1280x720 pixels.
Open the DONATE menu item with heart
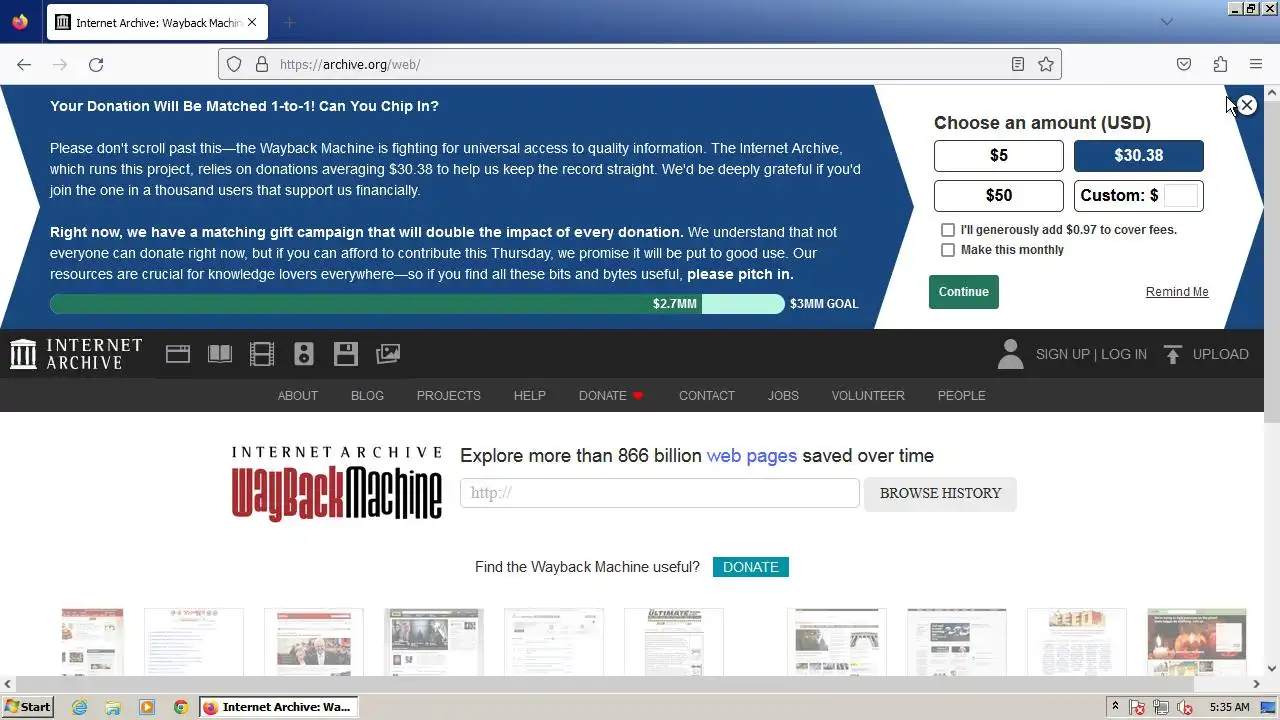(x=611, y=396)
